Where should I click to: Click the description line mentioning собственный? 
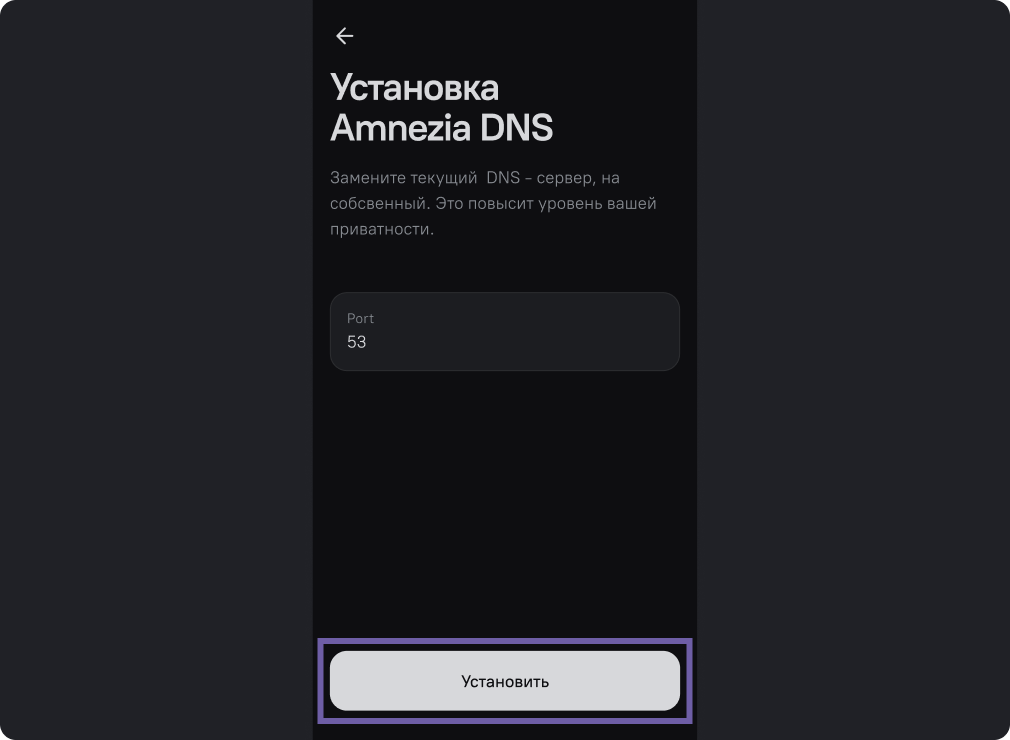tap(493, 204)
